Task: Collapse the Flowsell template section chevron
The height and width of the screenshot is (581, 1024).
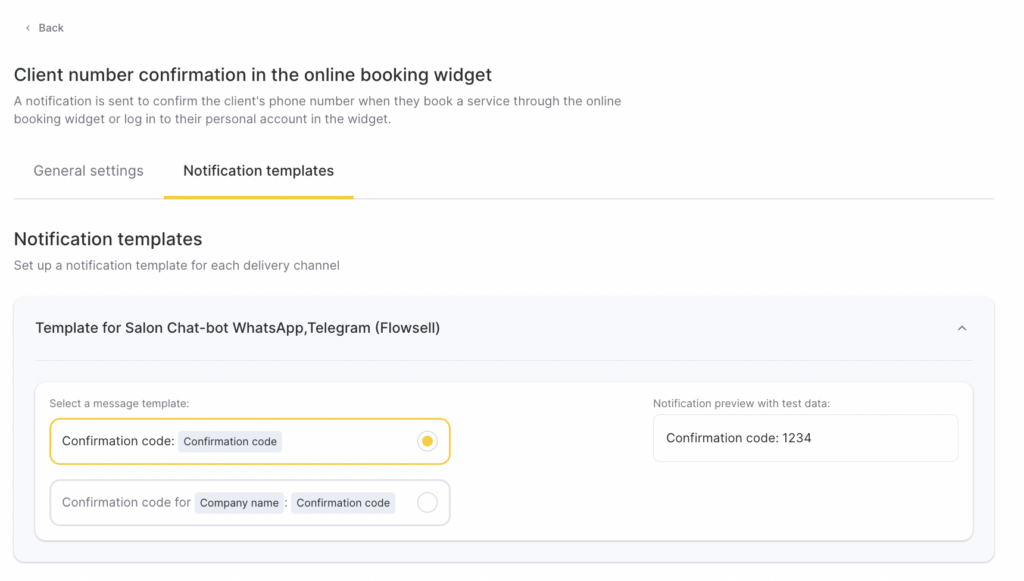Action: coord(962,328)
